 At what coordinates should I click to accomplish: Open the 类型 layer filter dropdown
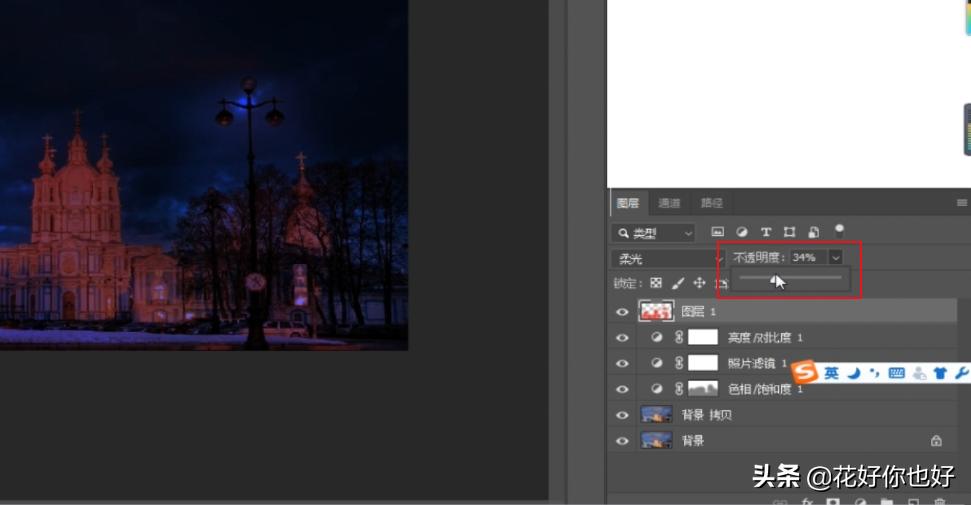[x=653, y=233]
